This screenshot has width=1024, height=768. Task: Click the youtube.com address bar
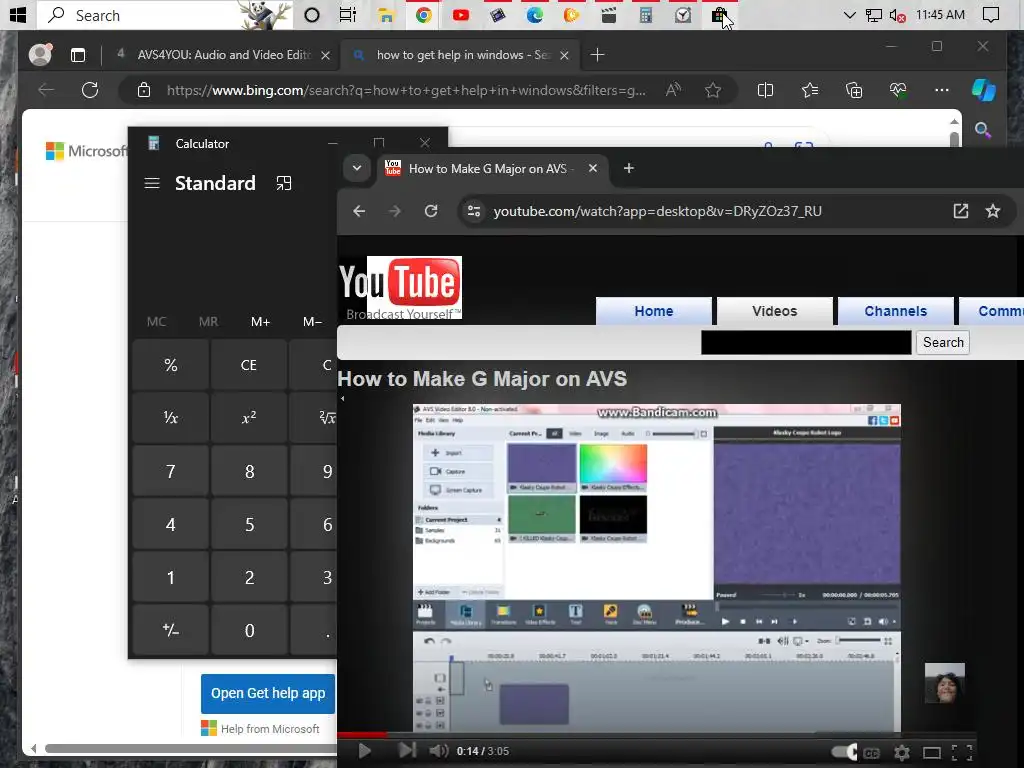(657, 211)
